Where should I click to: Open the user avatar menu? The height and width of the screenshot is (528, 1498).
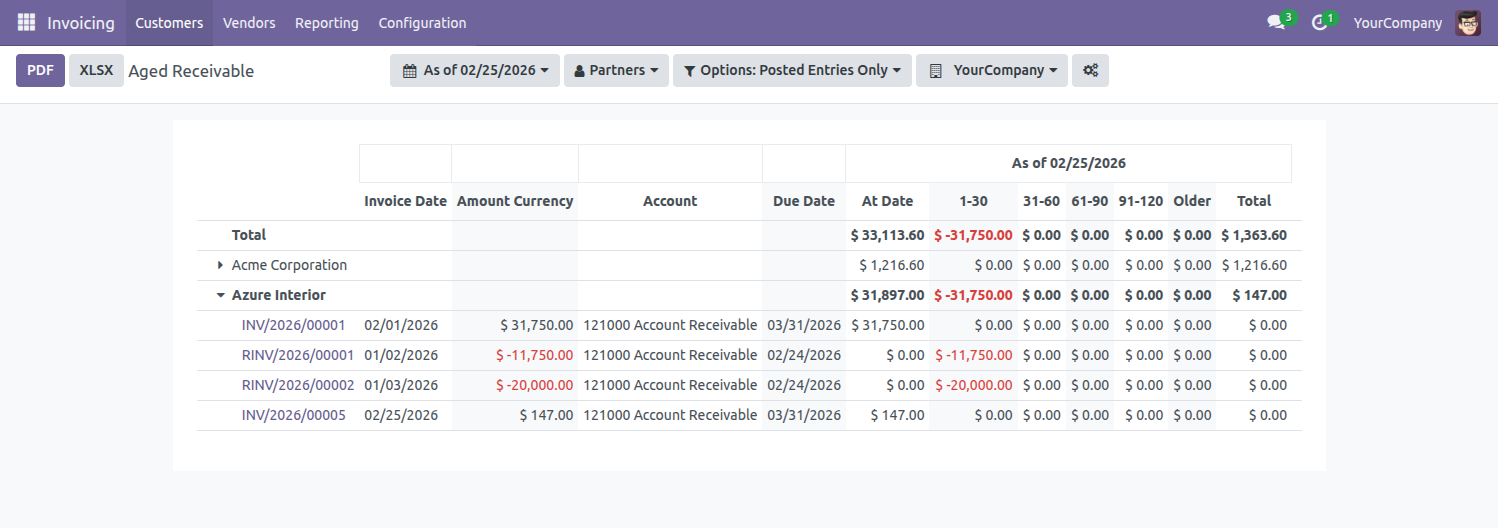tap(1468, 22)
